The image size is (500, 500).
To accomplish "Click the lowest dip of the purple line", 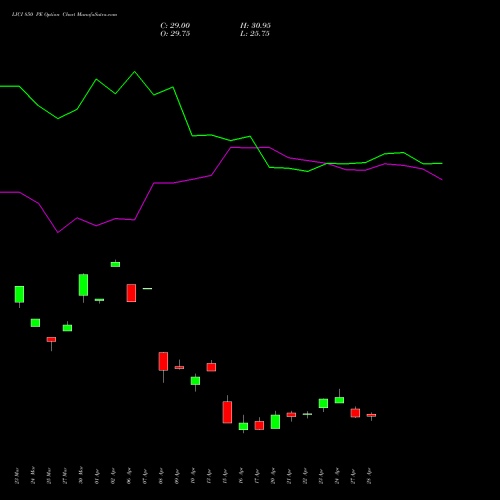I will [x=58, y=232].
